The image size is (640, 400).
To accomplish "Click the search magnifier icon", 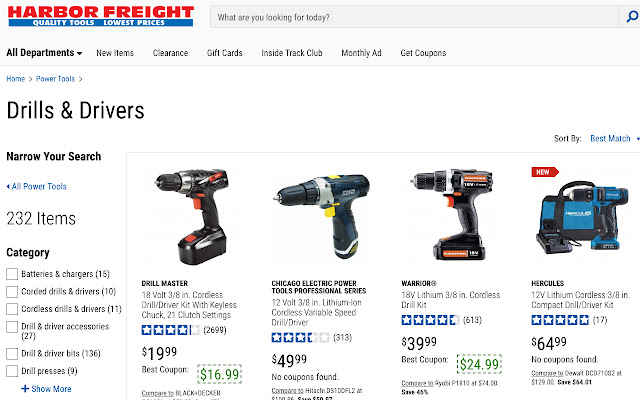I will [x=632, y=17].
